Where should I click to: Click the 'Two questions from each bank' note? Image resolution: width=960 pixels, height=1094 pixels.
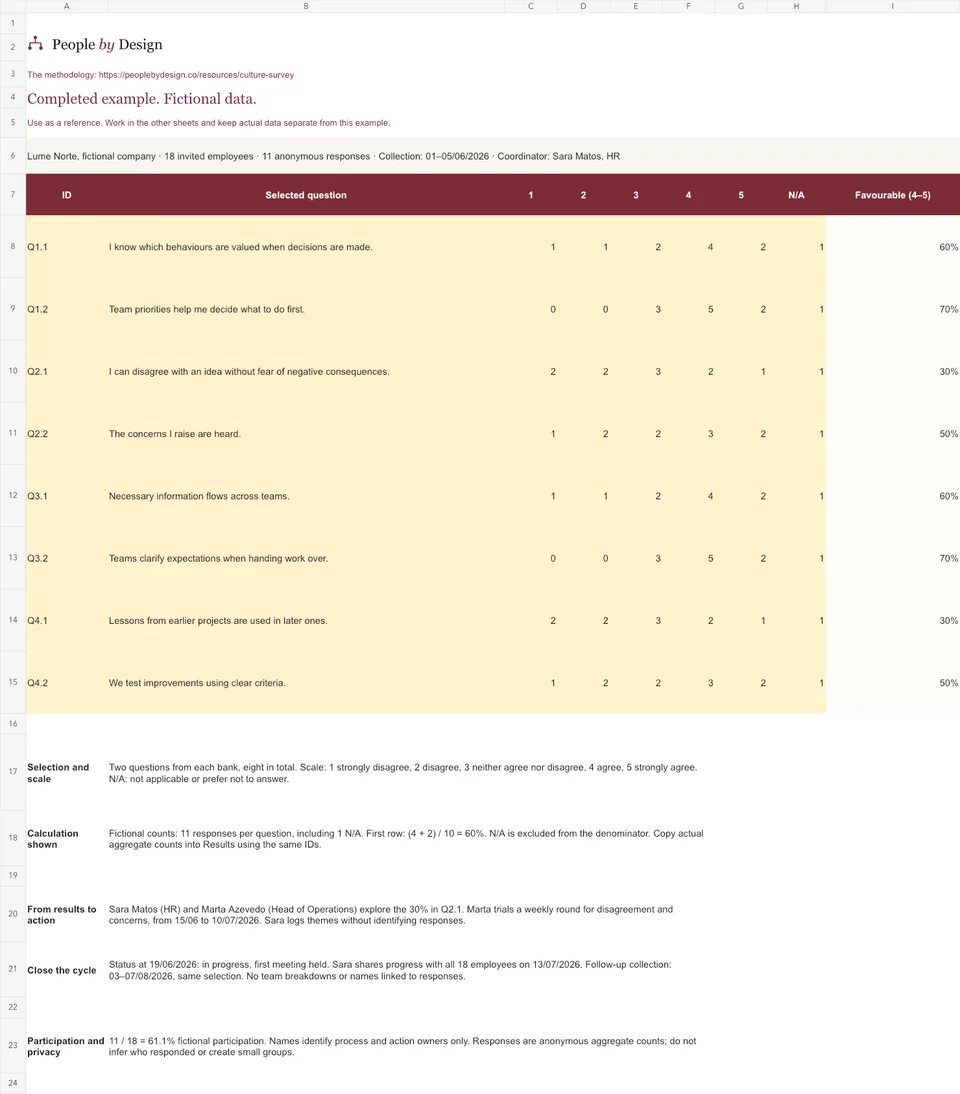coord(403,773)
